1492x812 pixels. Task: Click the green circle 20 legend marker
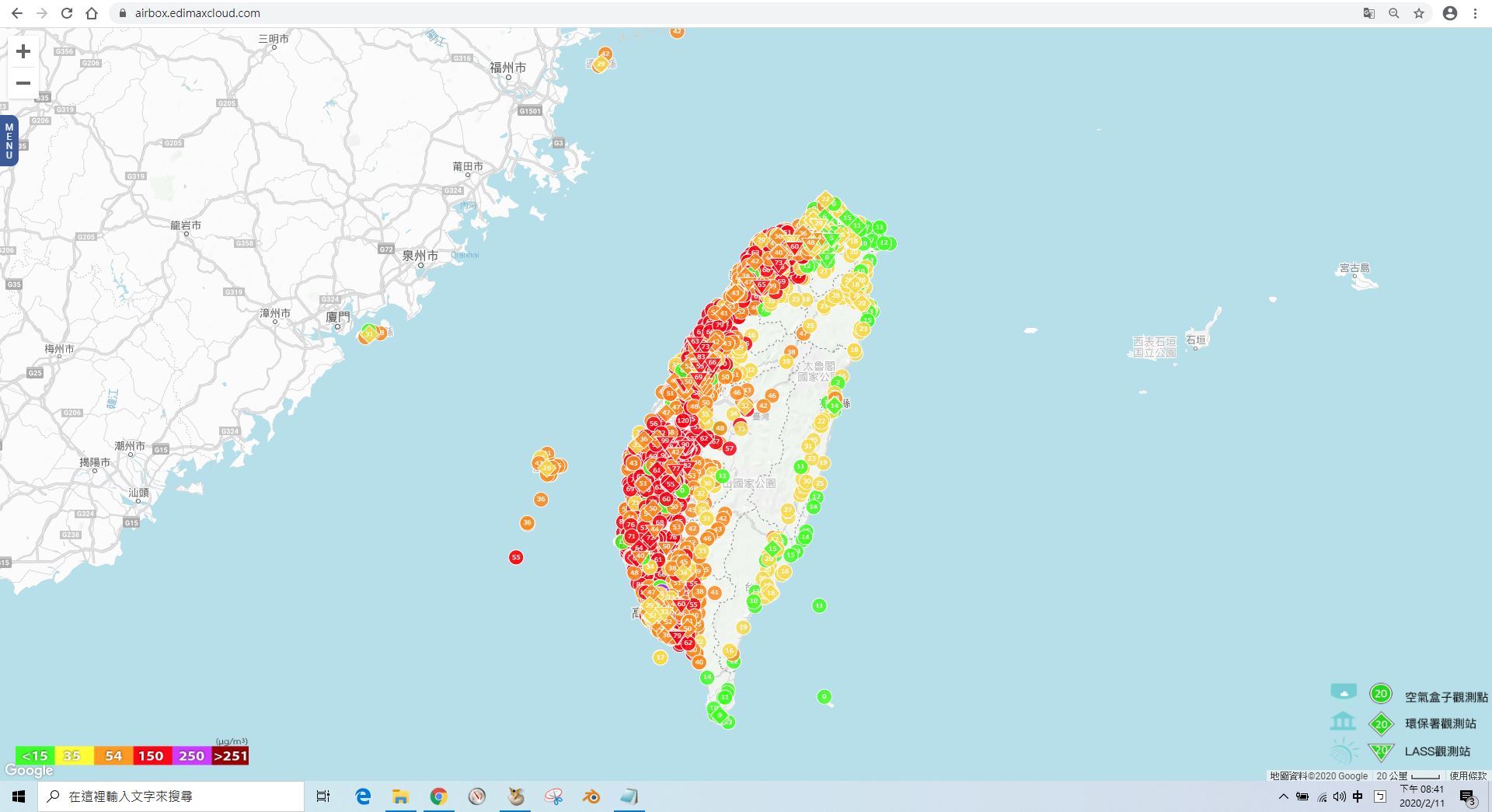(1381, 694)
